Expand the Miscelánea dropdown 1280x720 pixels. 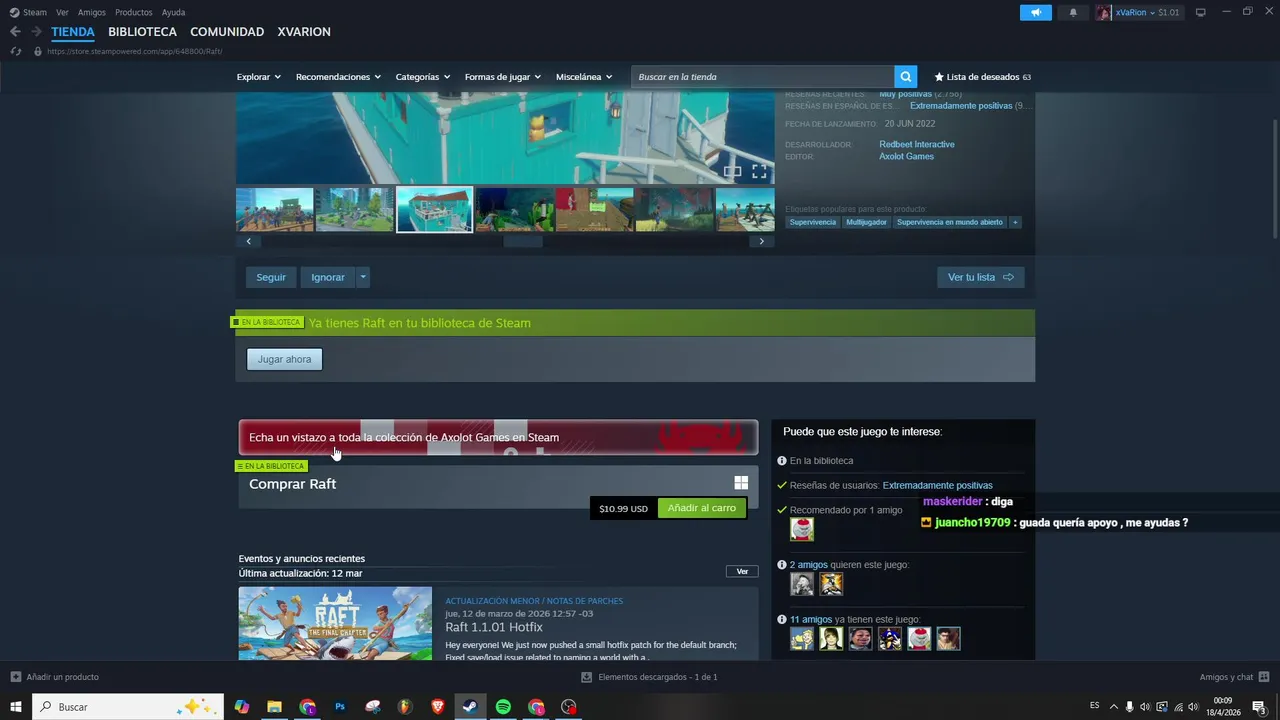point(584,77)
